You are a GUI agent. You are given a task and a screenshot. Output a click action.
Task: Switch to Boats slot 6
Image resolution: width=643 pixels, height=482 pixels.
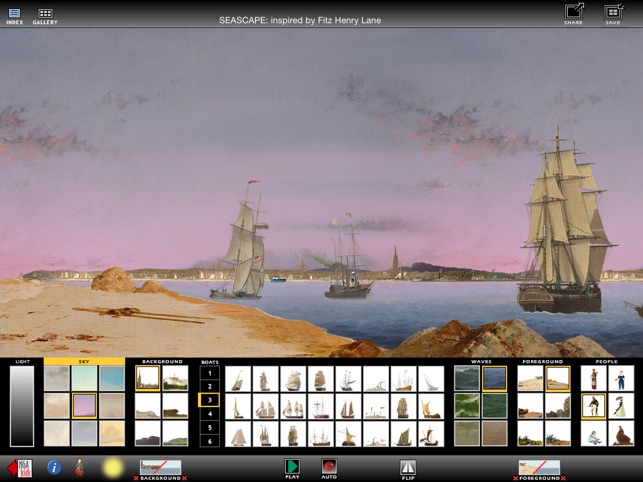(210, 441)
